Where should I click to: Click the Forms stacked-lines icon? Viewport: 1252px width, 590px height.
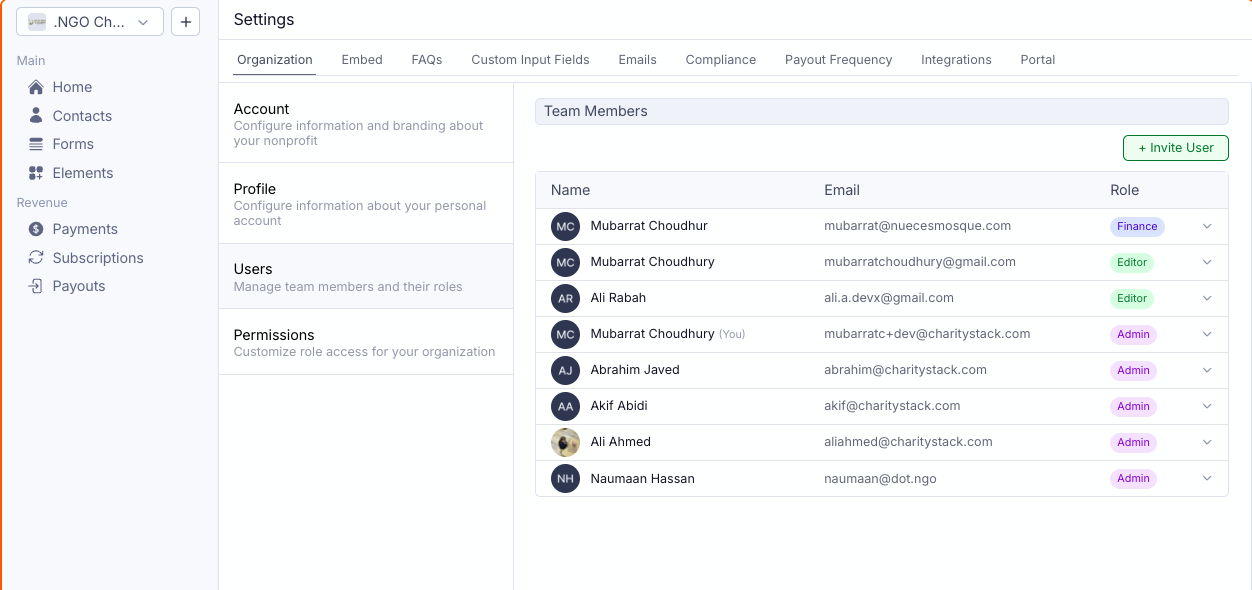36,144
